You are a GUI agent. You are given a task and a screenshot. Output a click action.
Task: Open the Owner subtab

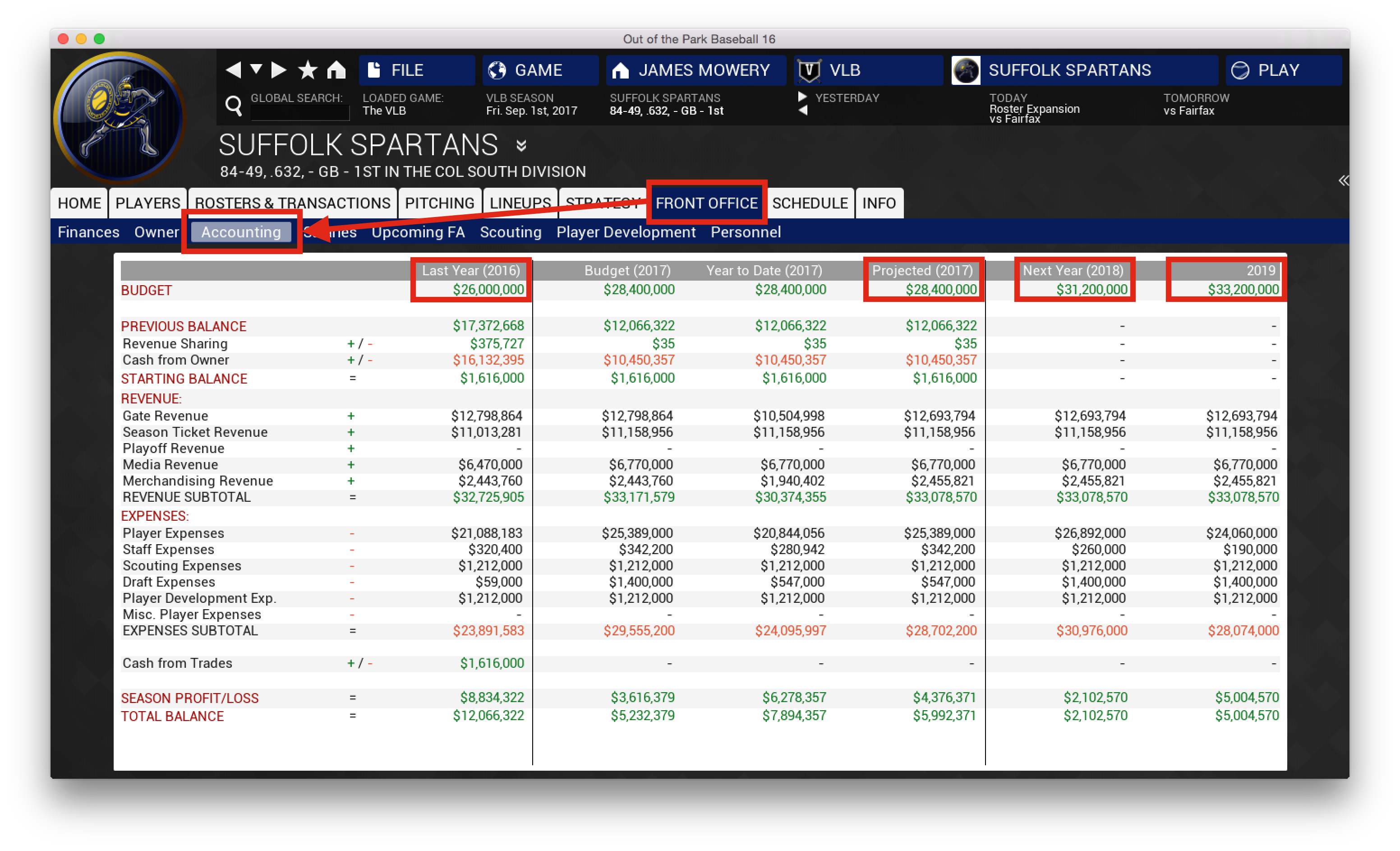(x=156, y=232)
